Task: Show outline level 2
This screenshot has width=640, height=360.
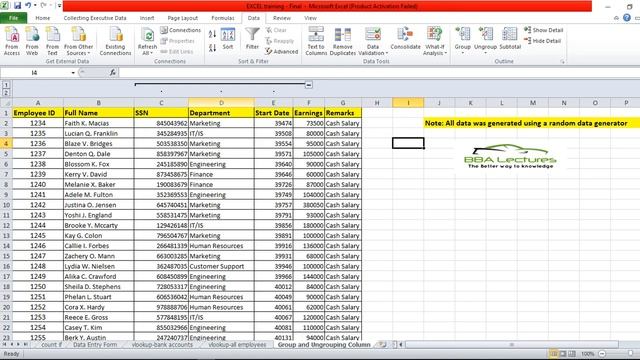Action: 6,93
